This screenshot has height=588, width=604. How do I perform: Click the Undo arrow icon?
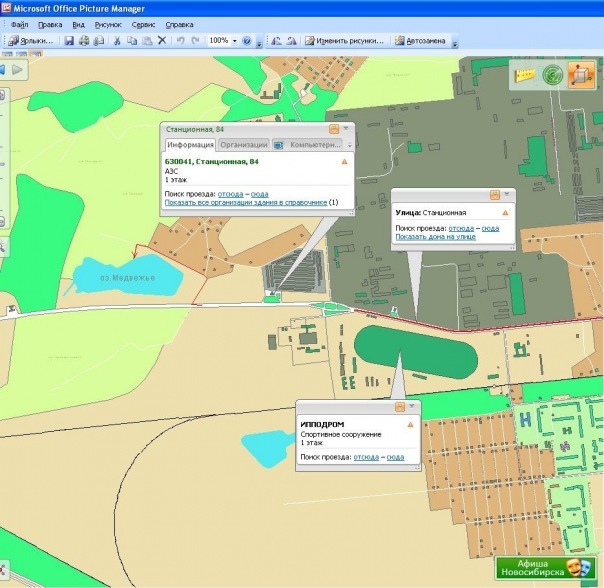point(179,41)
